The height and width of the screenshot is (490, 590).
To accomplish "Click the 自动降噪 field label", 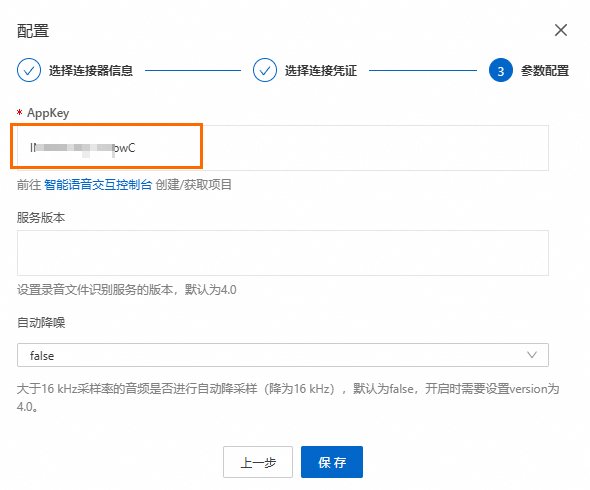I will [41, 323].
